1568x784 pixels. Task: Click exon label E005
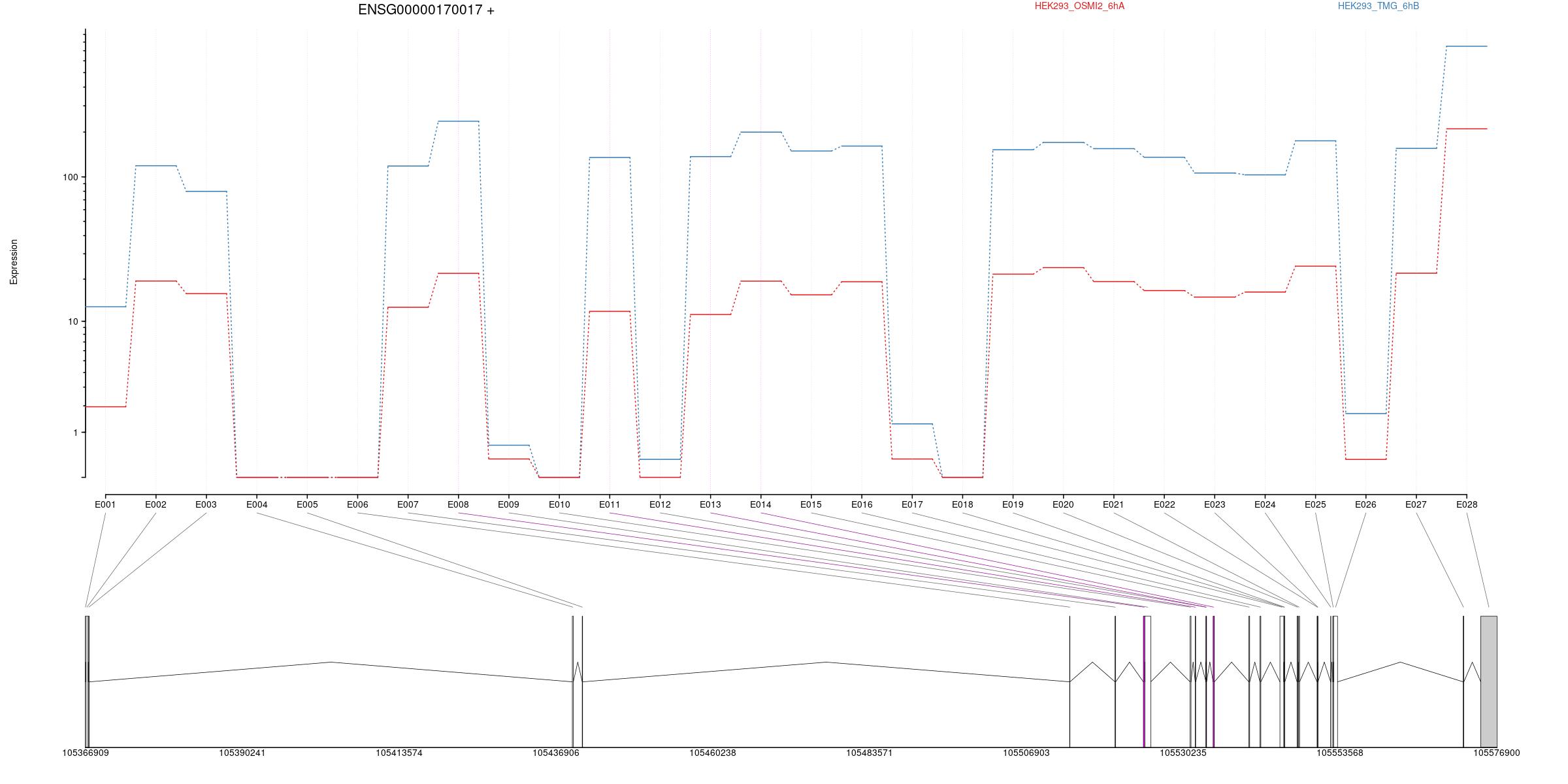click(307, 504)
